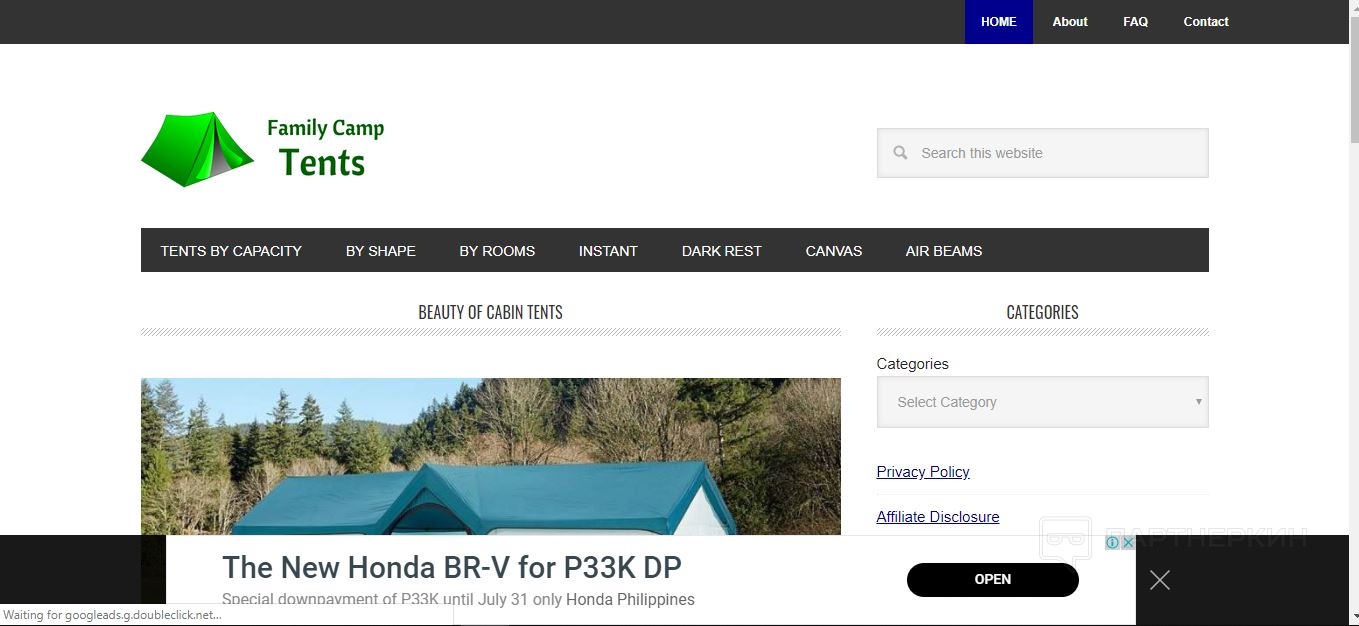
Task: Select the By Shape menu item
Action: click(381, 251)
